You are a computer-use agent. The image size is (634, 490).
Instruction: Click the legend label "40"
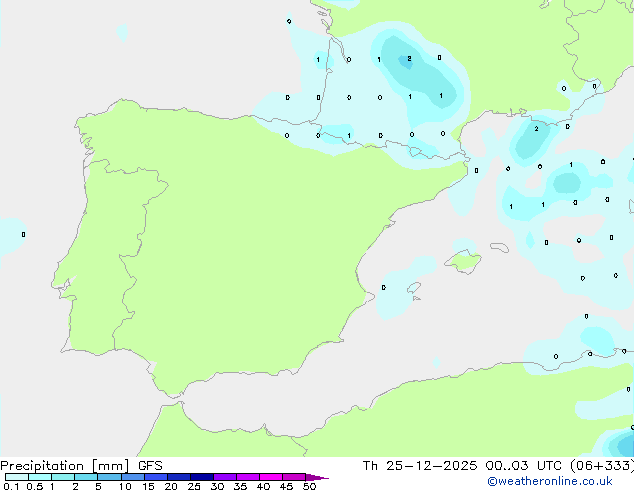tap(263, 486)
